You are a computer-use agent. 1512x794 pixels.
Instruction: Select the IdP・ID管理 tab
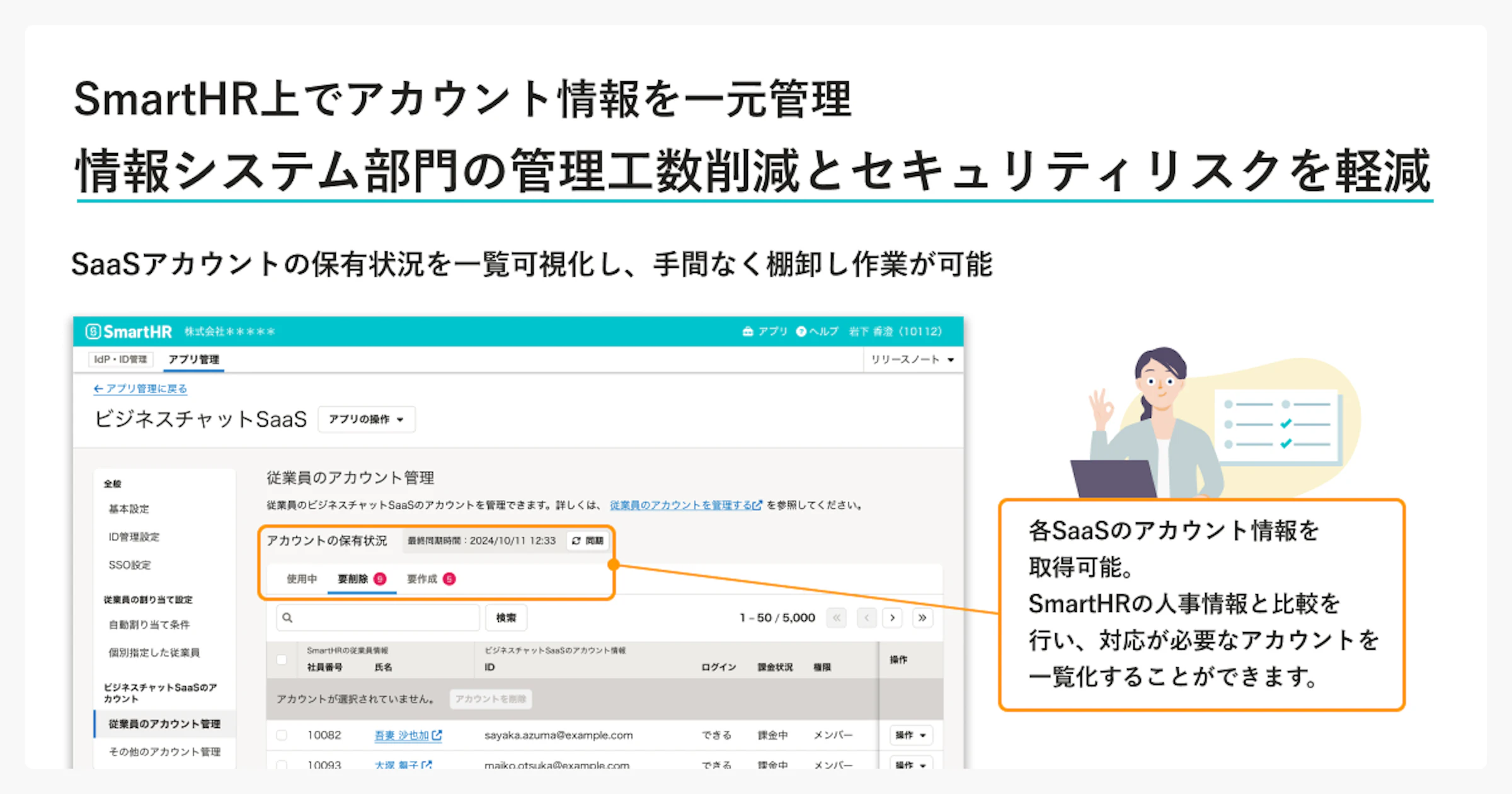pos(120,359)
